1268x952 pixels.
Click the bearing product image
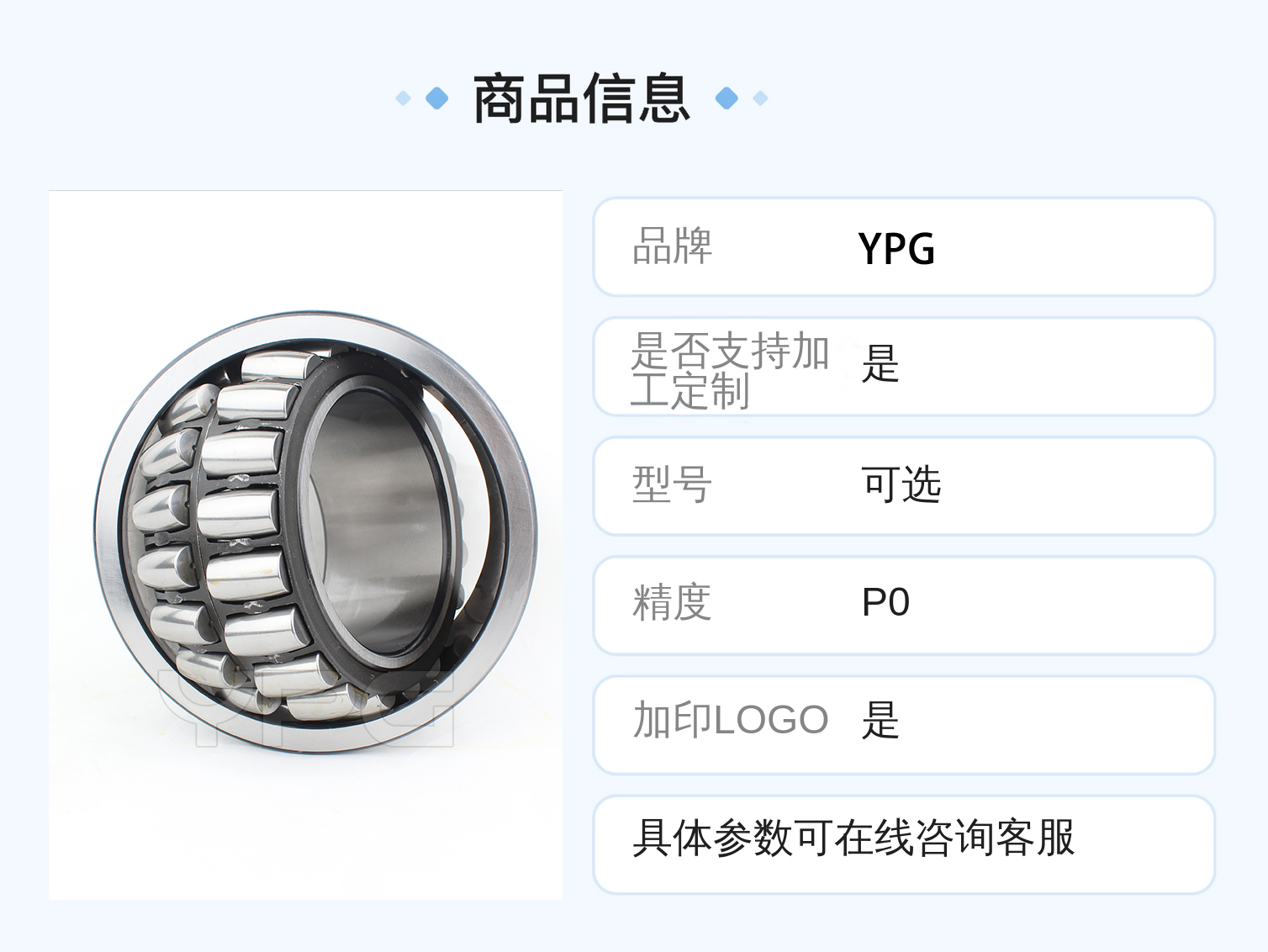[x=305, y=545]
